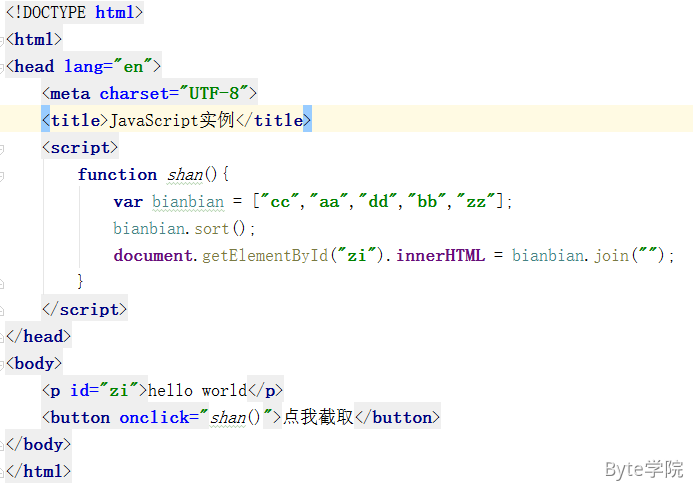Click the function name shan in its declaration

(185, 175)
